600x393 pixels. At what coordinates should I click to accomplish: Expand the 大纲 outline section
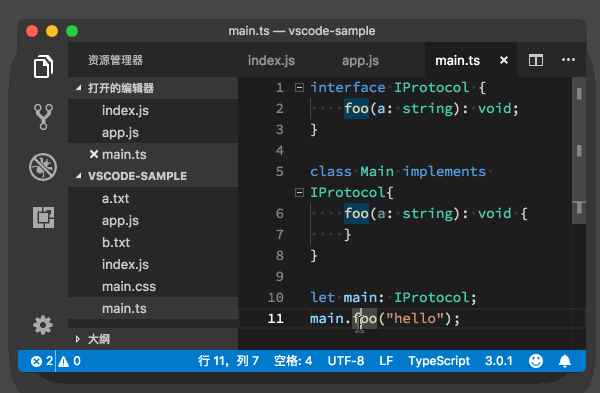78,339
